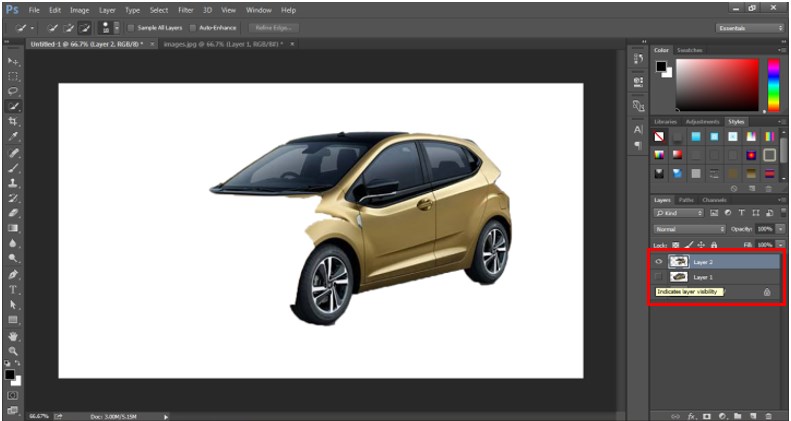Click the delete layer trash icon

pyautogui.click(x=768, y=414)
